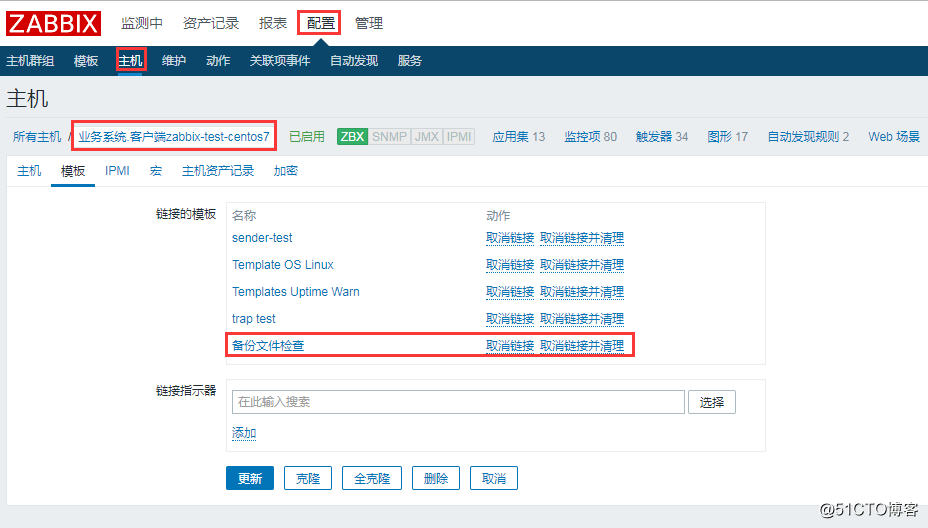Open the 管理 top menu

pyautogui.click(x=369, y=23)
